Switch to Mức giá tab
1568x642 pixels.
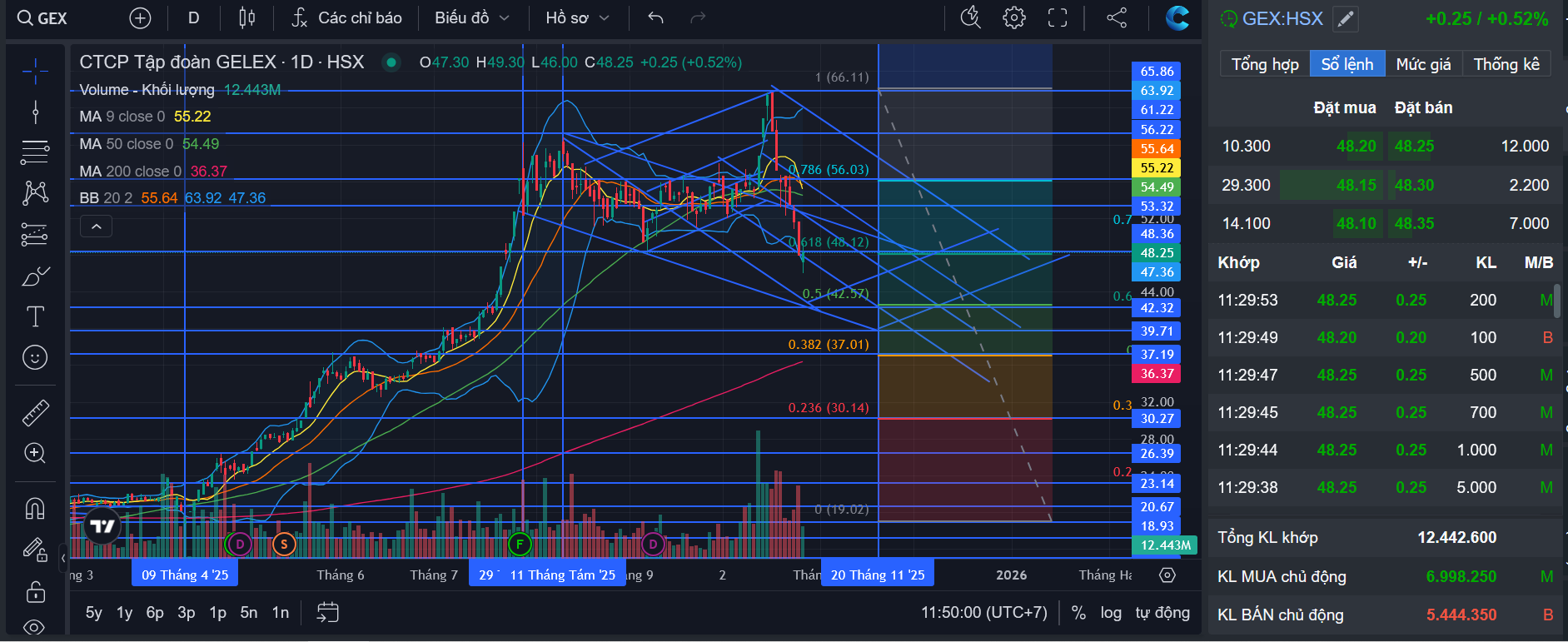[1423, 64]
